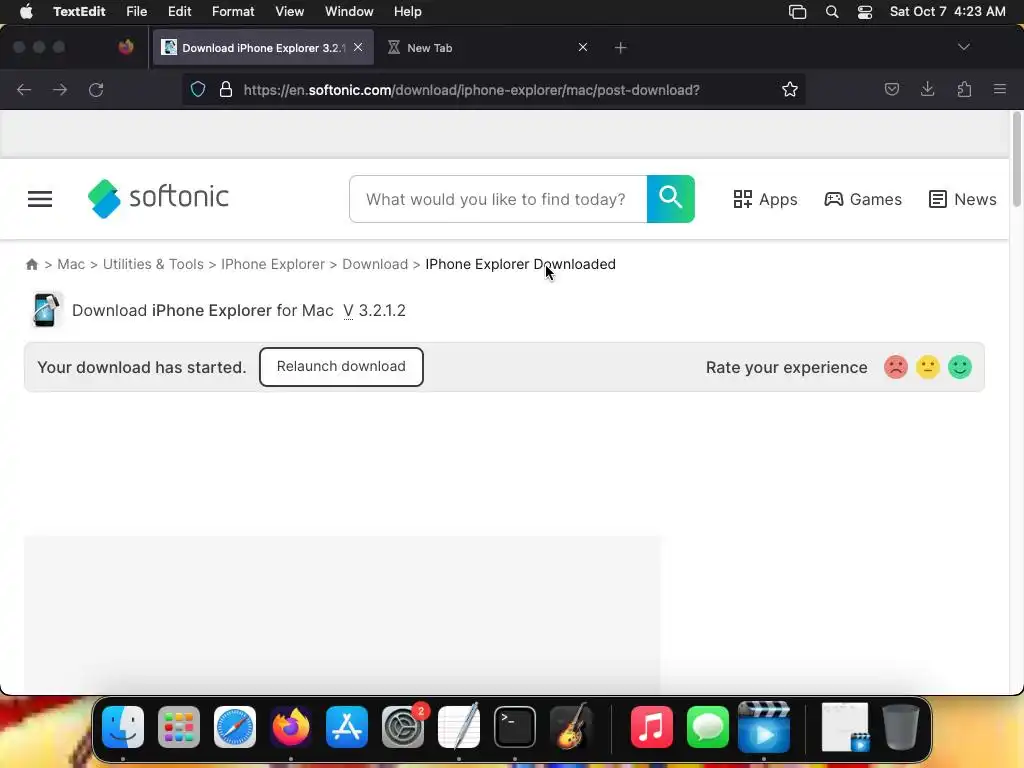Open the Apple menu
The width and height of the screenshot is (1024, 768).
(x=26, y=11)
